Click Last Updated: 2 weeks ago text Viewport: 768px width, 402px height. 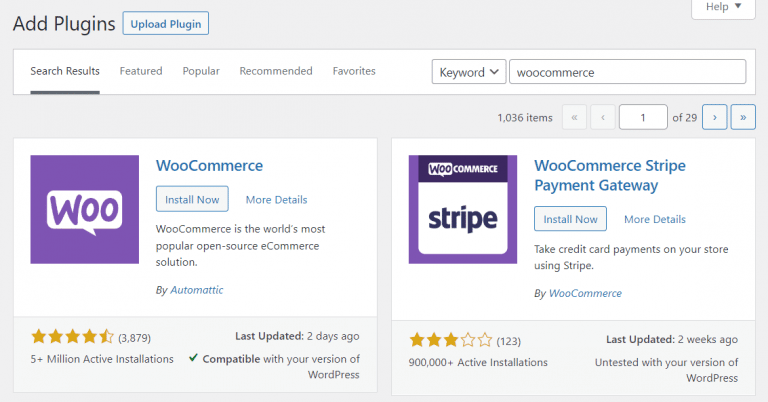point(672,339)
